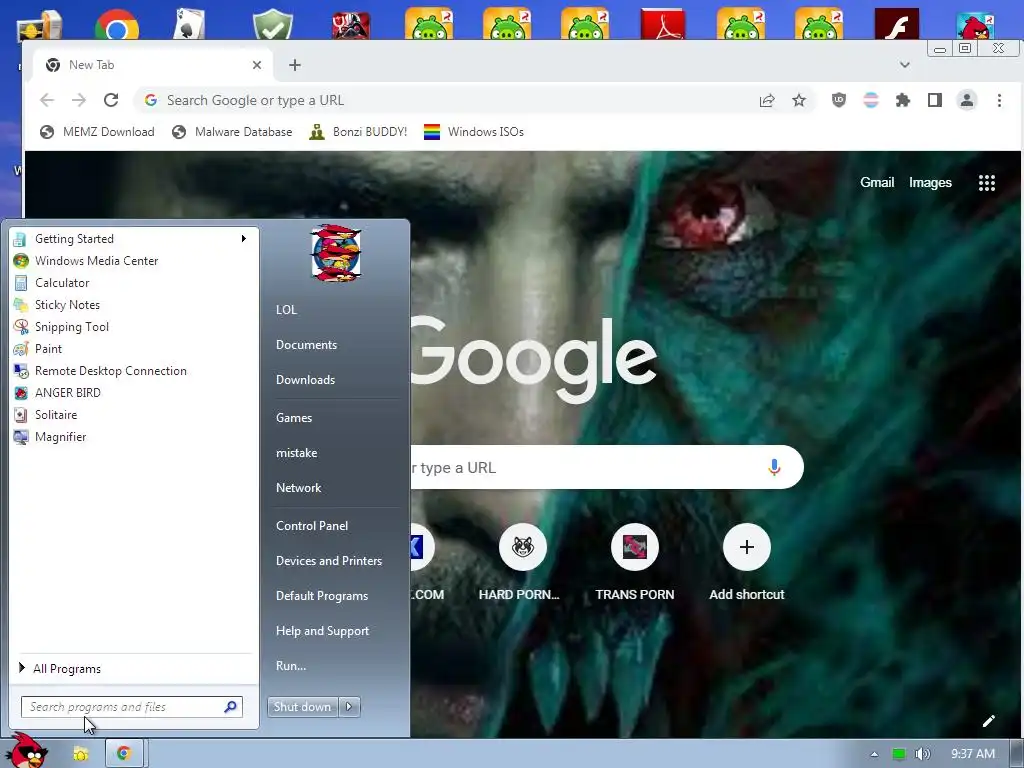Image resolution: width=1024 pixels, height=768 pixels.
Task: Open the taskbar file explorer icon
Action: (x=80, y=754)
